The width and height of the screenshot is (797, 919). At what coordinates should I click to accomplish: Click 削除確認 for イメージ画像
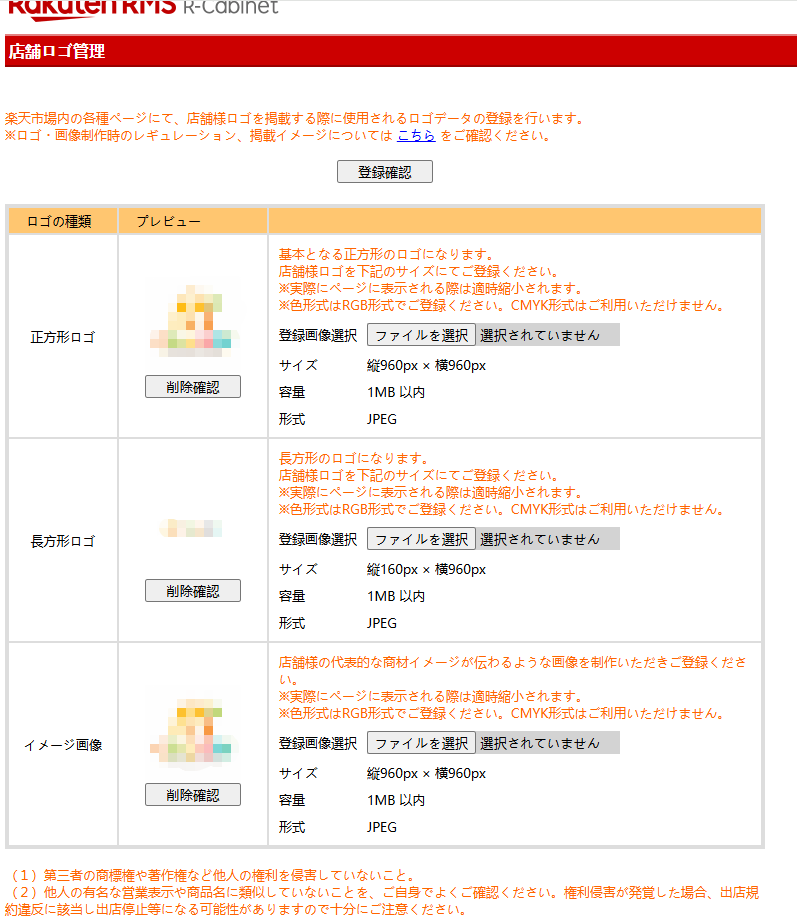point(193,795)
